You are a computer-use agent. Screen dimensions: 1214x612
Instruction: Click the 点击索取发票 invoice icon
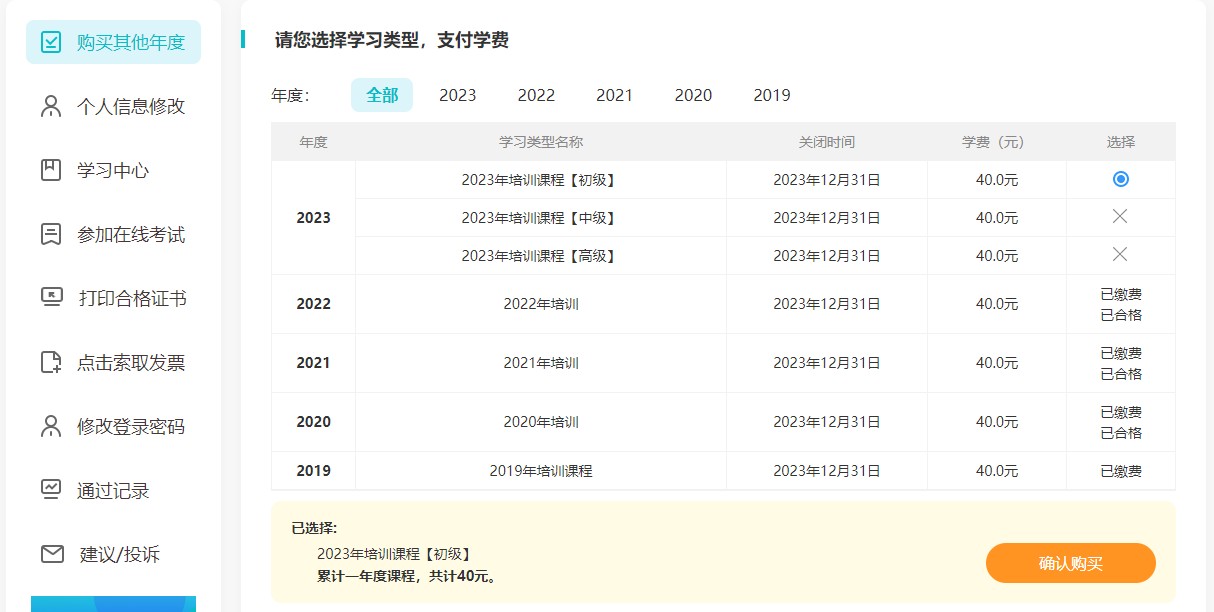coord(51,361)
